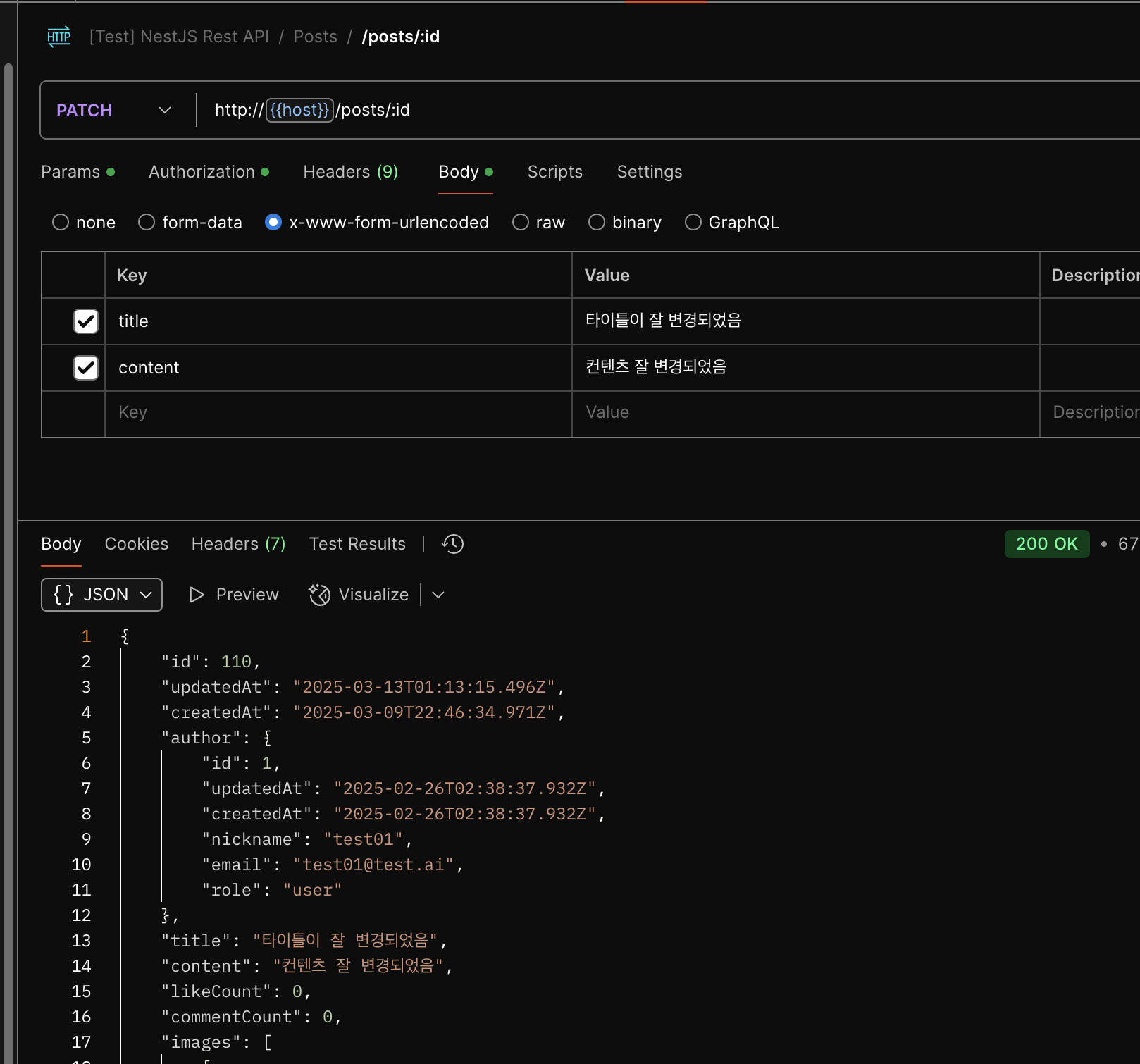Select the binary body type

597,223
